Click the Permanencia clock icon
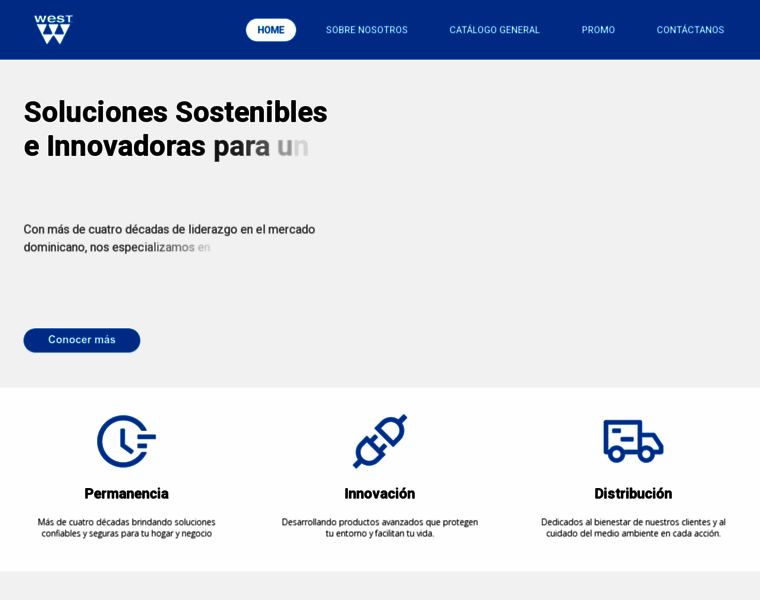The width and height of the screenshot is (760, 600). click(x=127, y=441)
